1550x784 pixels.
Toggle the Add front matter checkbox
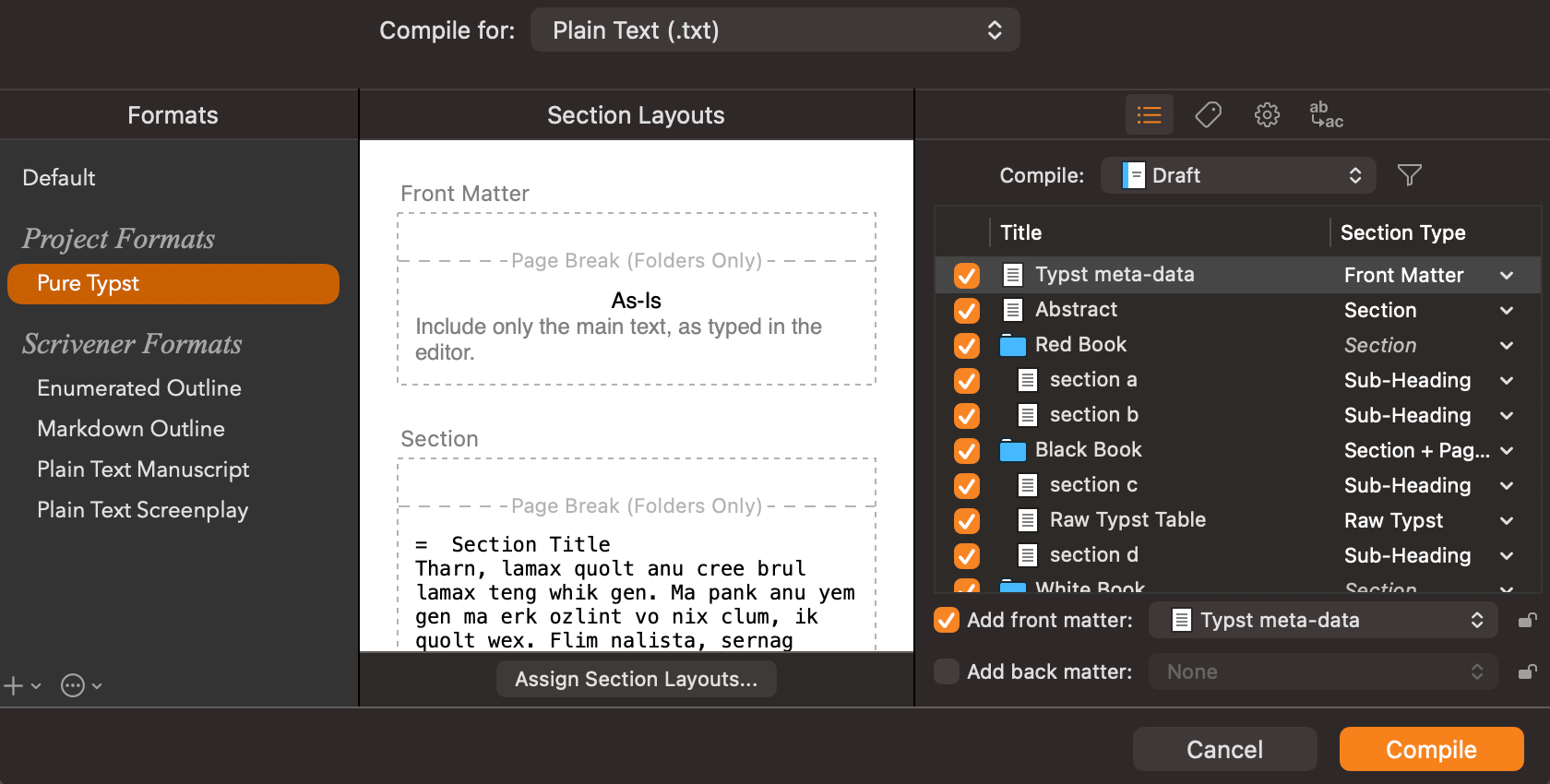point(947,620)
